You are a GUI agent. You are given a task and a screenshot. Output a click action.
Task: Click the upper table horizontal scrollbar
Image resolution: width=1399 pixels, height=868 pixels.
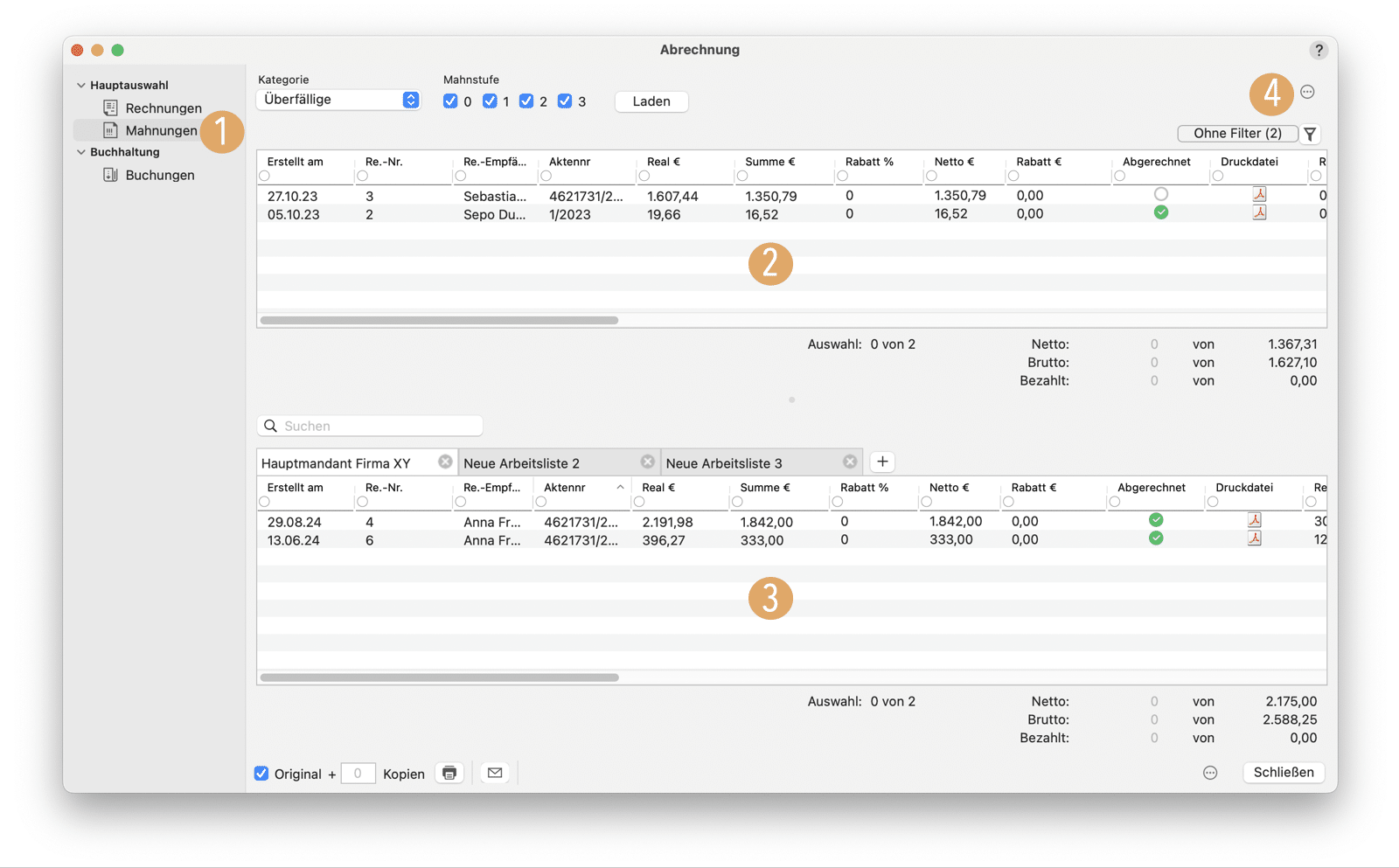pos(439,320)
